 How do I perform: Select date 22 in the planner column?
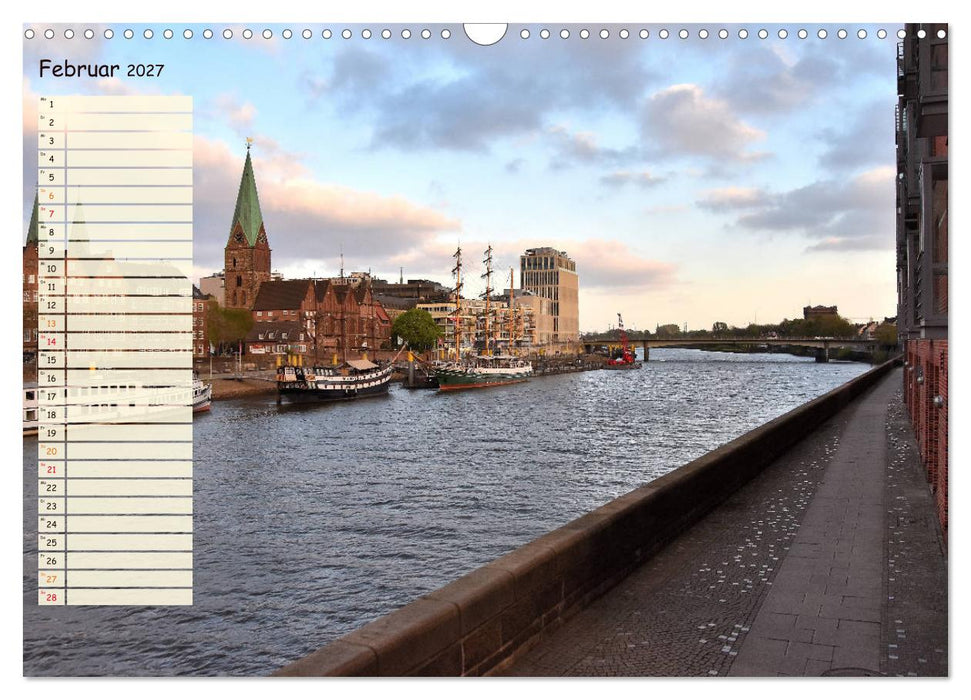click(x=51, y=488)
